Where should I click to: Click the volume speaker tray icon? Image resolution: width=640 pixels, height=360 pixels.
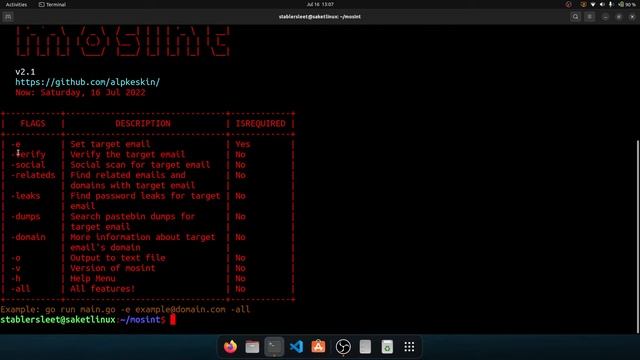pyautogui.click(x=602, y=4)
